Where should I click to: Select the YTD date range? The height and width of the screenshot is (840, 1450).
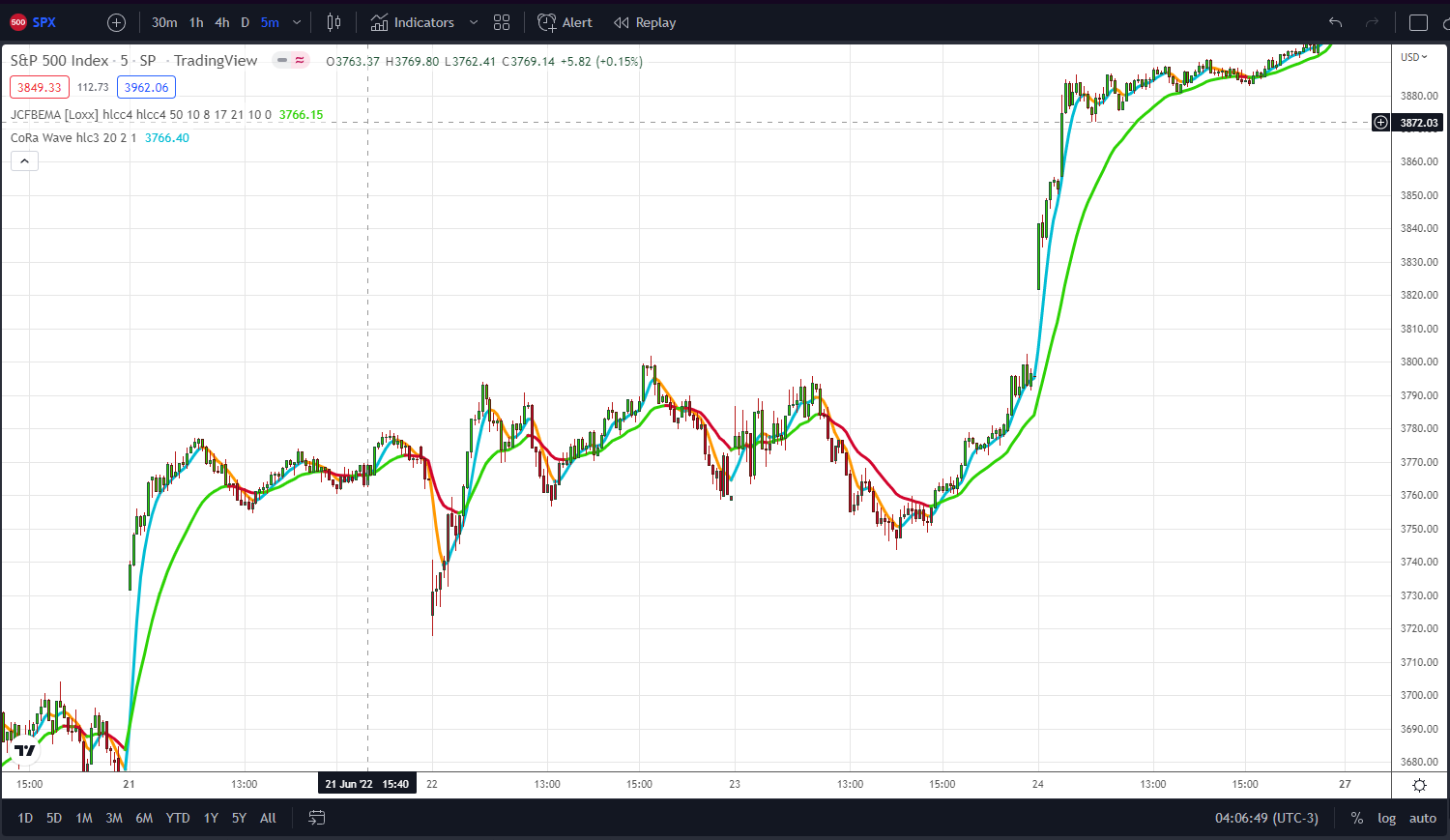tap(178, 818)
